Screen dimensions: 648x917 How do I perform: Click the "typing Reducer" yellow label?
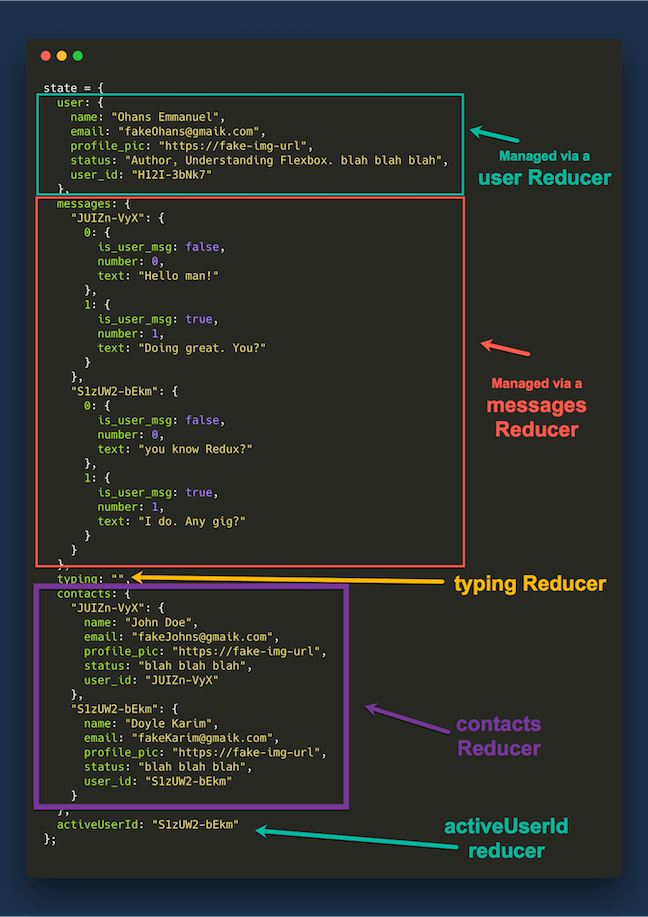coord(530,584)
